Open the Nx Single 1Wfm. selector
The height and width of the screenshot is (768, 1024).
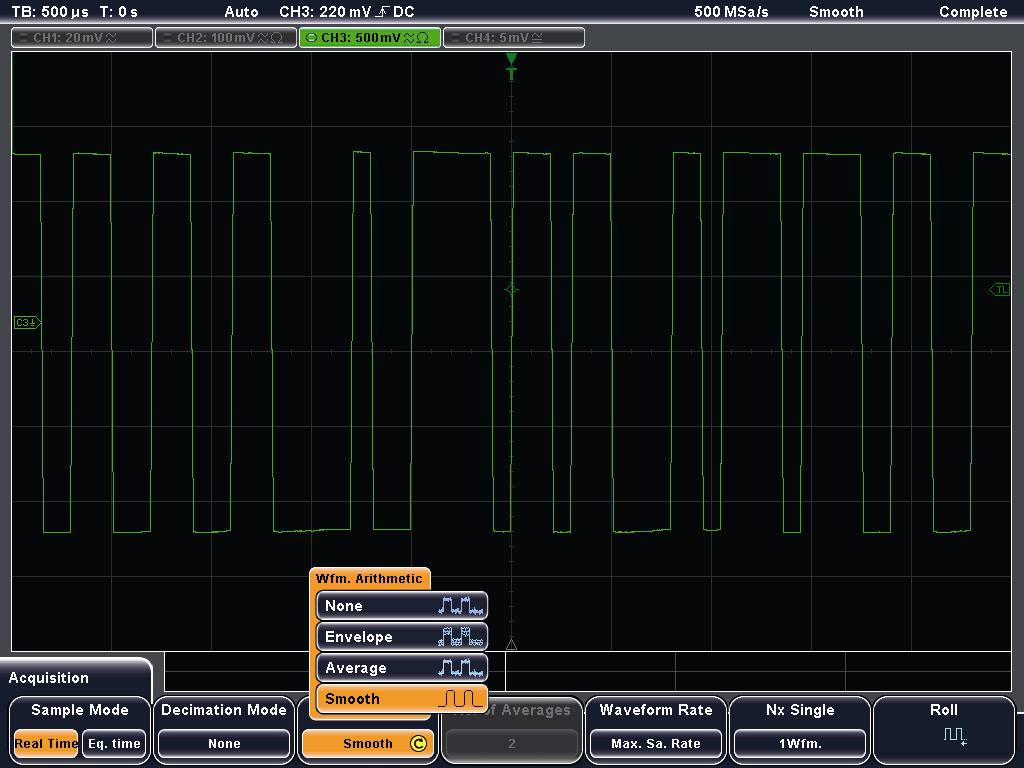click(799, 743)
